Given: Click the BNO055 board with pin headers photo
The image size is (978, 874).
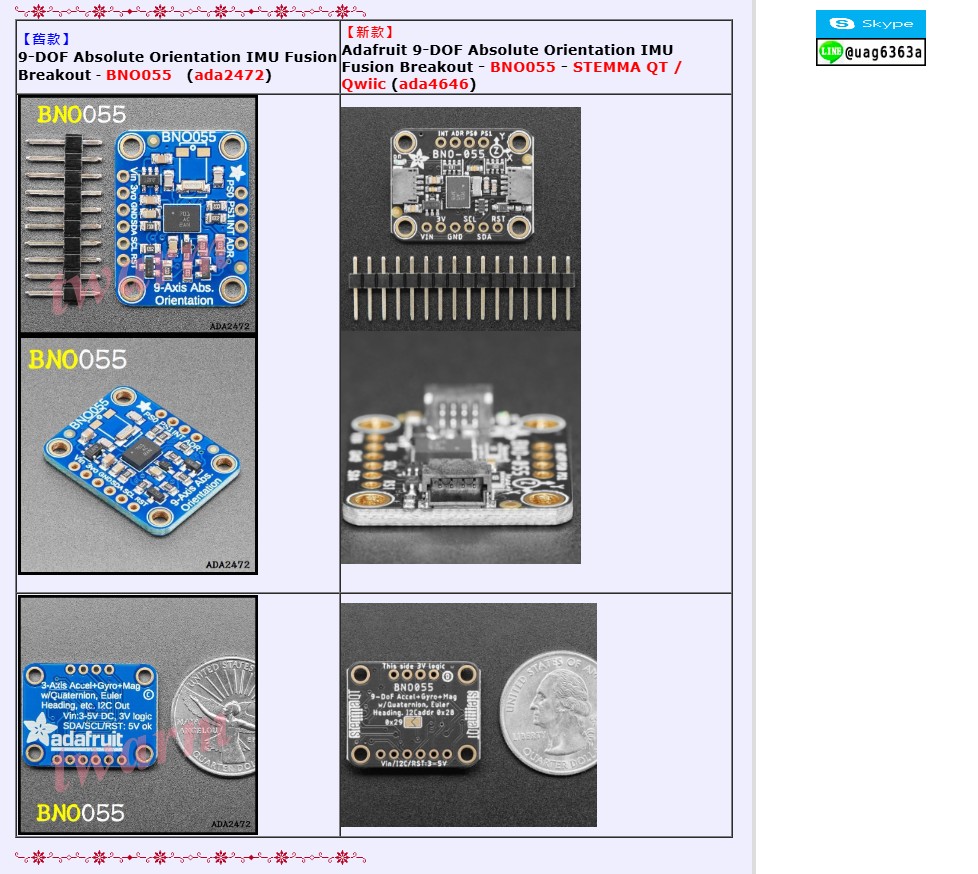Looking at the screenshot, I should coord(137,214).
